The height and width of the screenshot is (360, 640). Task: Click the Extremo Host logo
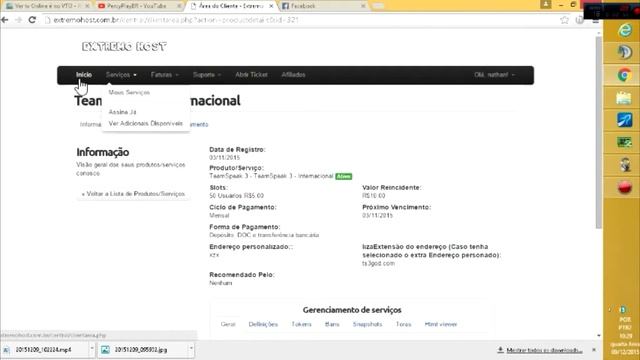124,47
